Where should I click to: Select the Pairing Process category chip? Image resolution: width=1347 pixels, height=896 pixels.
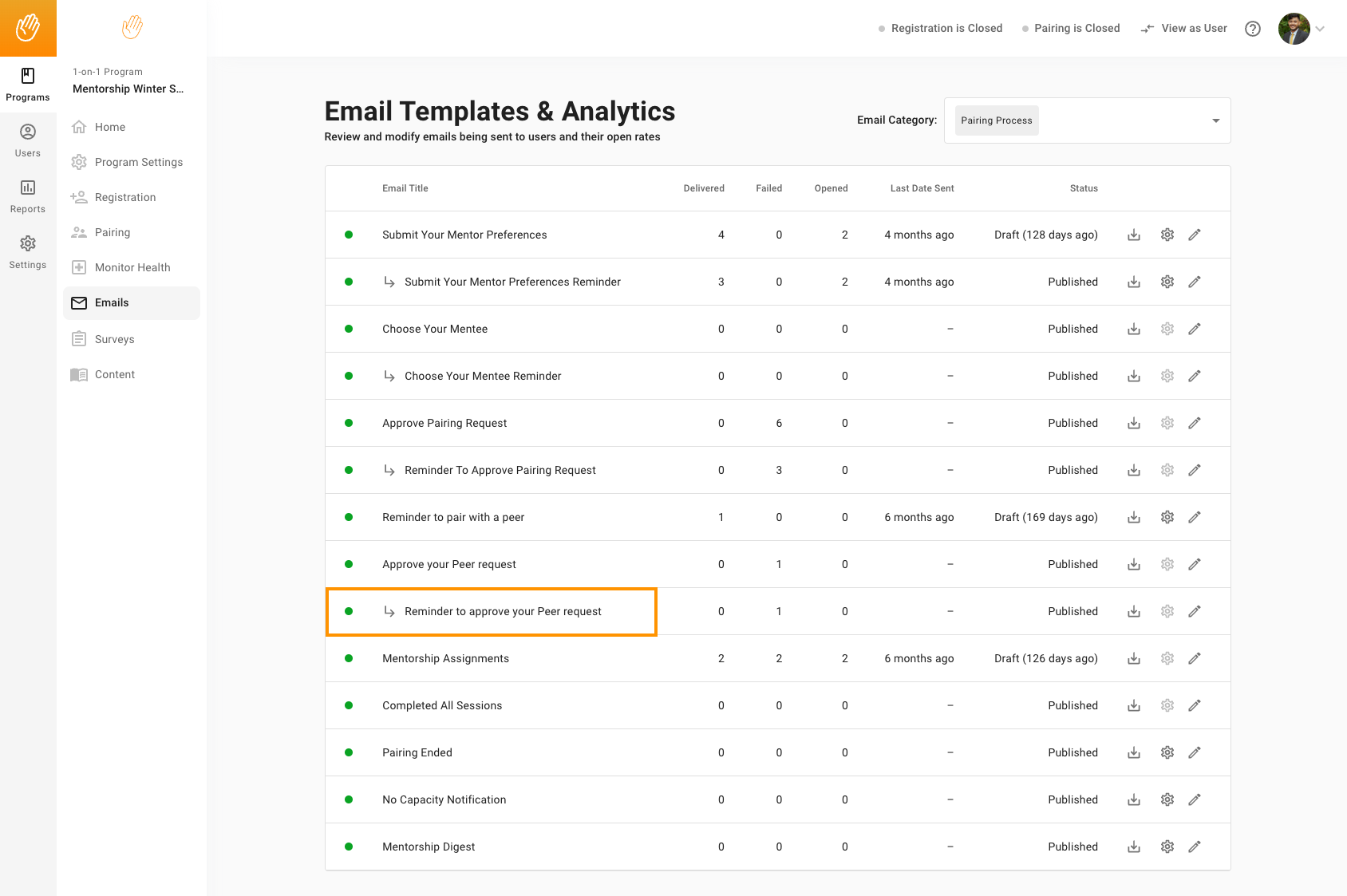pyautogui.click(x=996, y=120)
